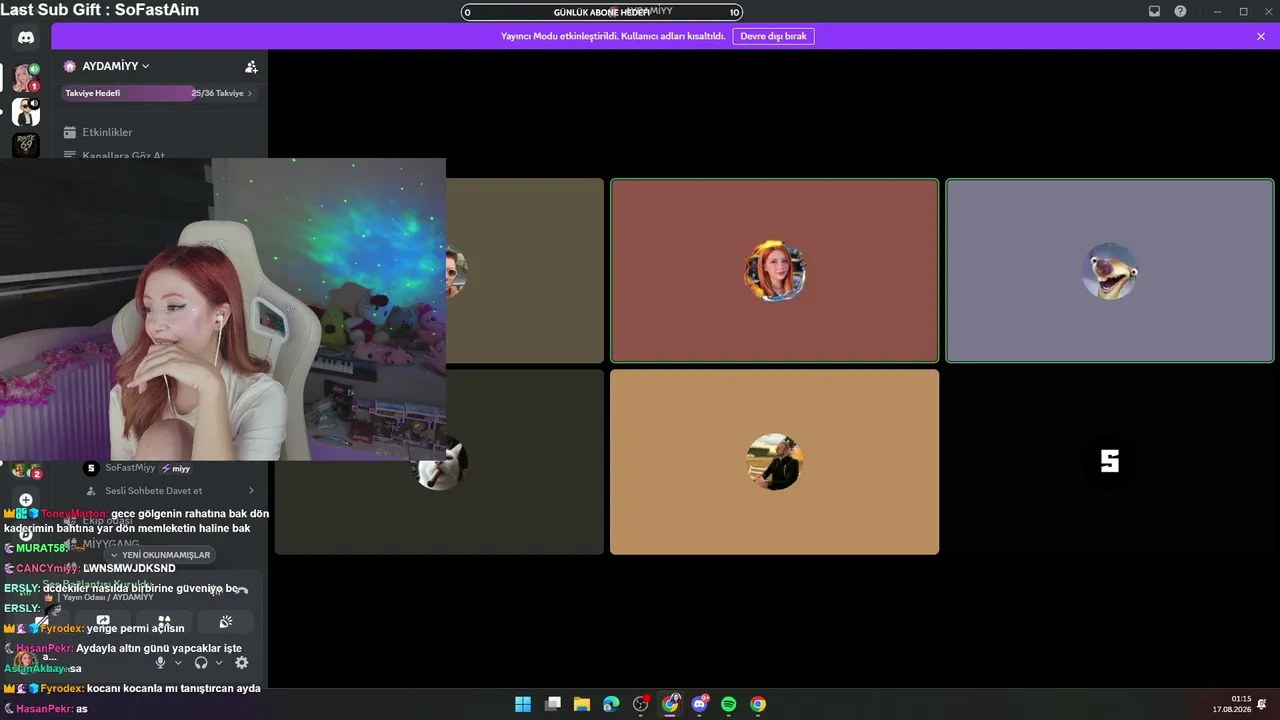Open Discord user settings gear
This screenshot has width=1280, height=720.
(x=241, y=662)
